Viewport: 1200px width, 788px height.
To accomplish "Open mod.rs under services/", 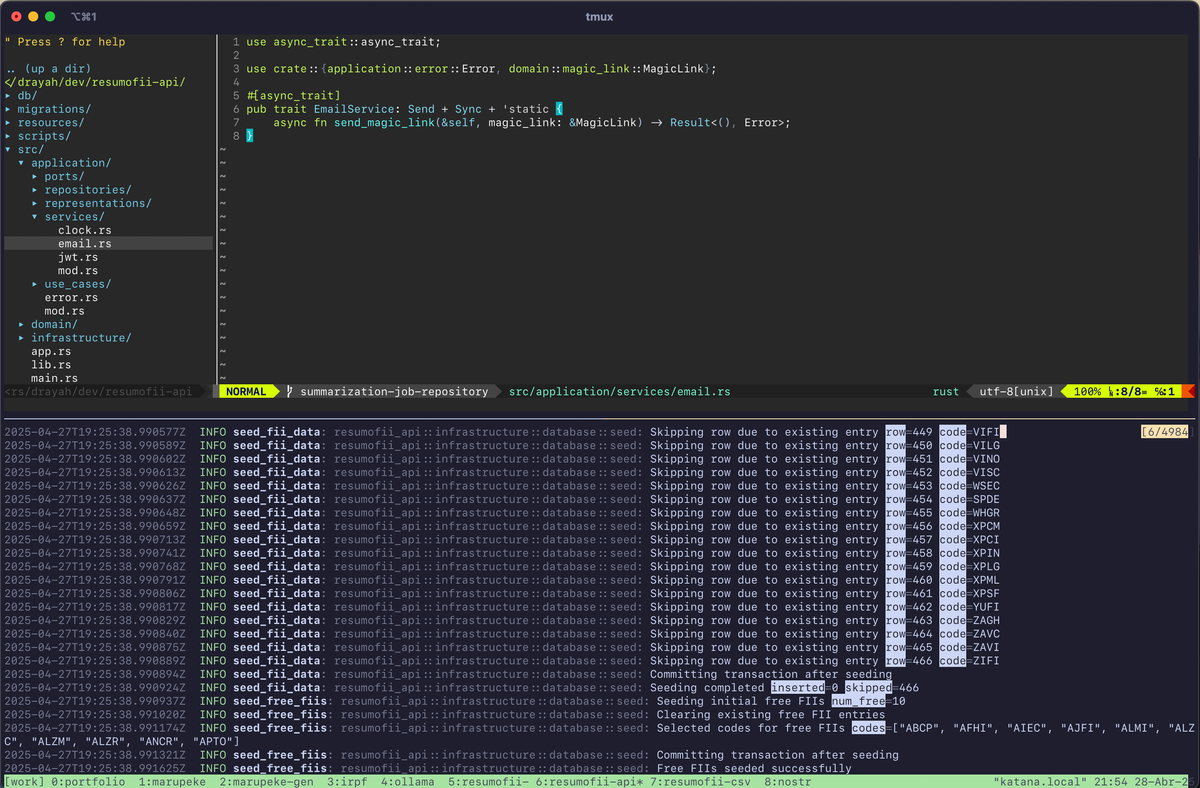I will coord(78,271).
